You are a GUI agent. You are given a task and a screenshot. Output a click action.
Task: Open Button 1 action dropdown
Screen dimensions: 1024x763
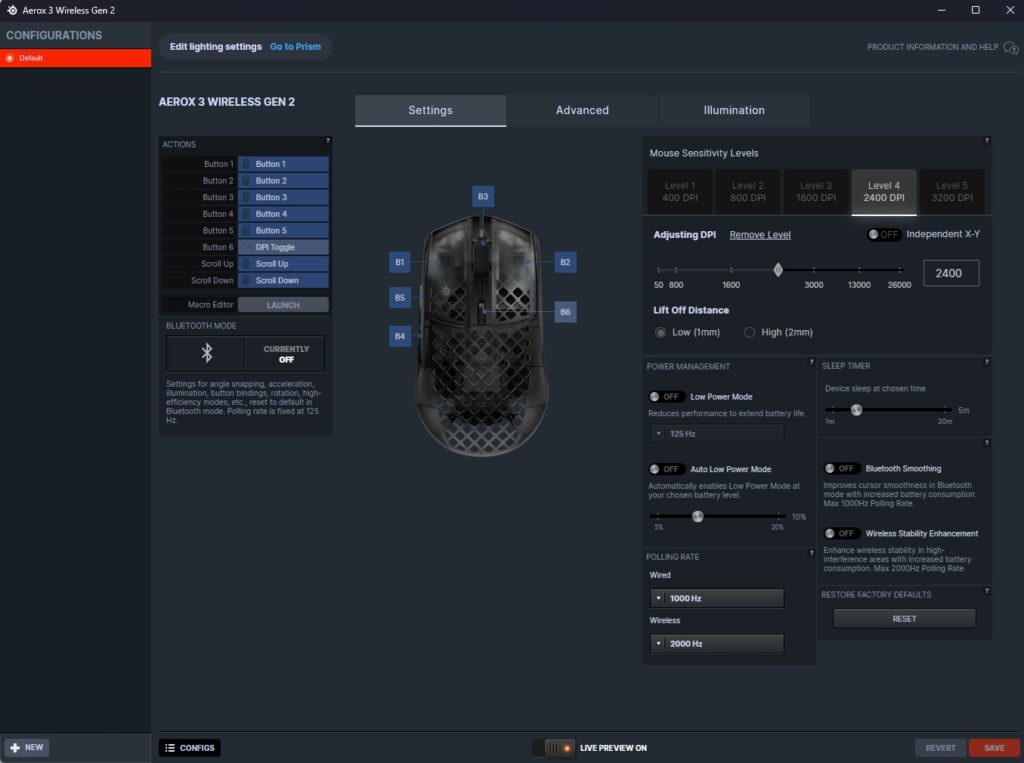tap(283, 164)
